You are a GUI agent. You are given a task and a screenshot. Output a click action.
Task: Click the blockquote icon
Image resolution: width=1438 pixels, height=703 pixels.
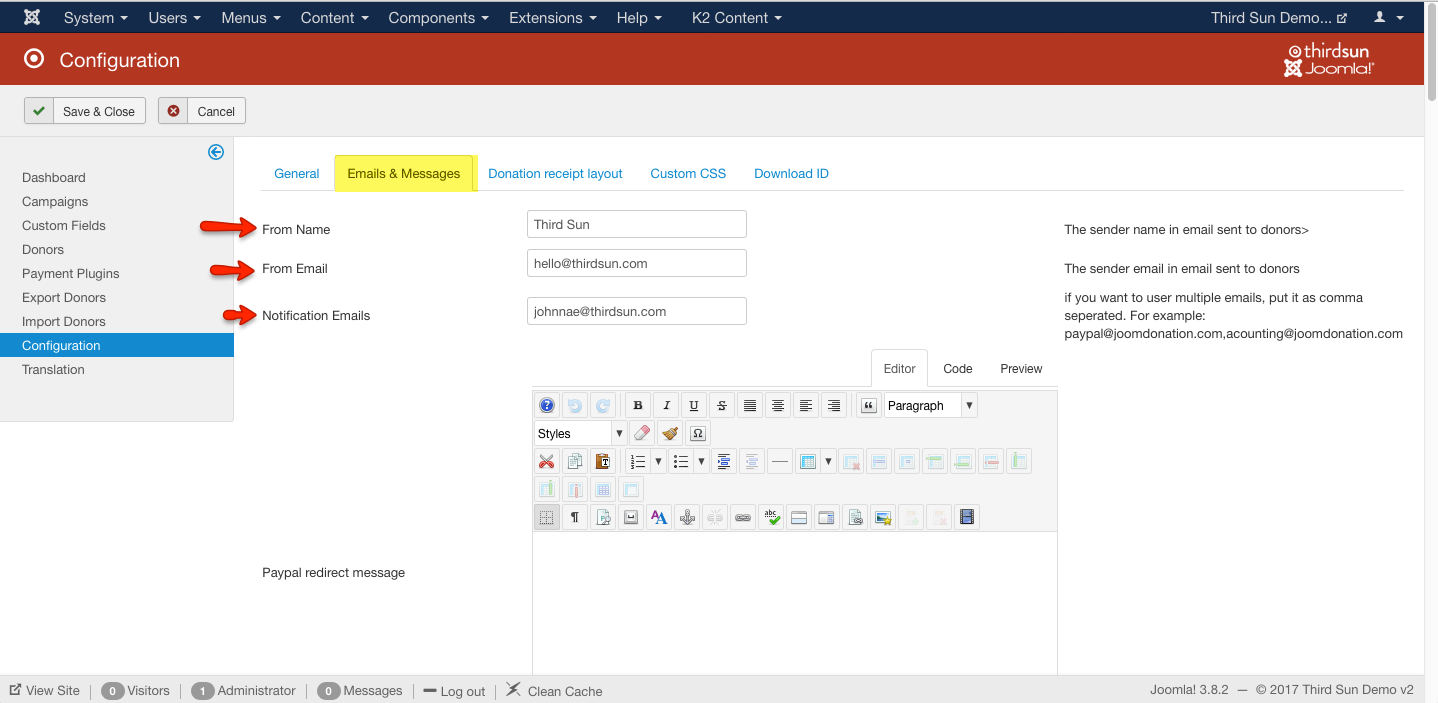tap(869, 406)
